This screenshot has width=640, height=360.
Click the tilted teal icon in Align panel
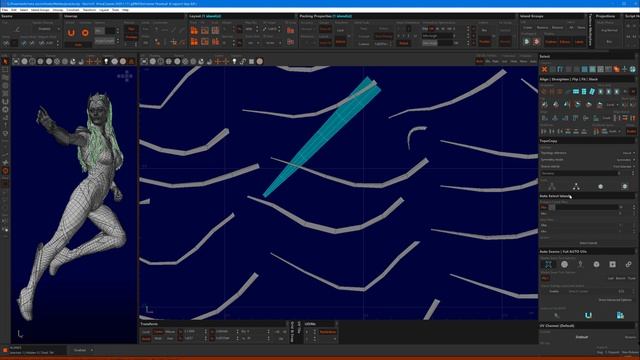[x=592, y=92]
